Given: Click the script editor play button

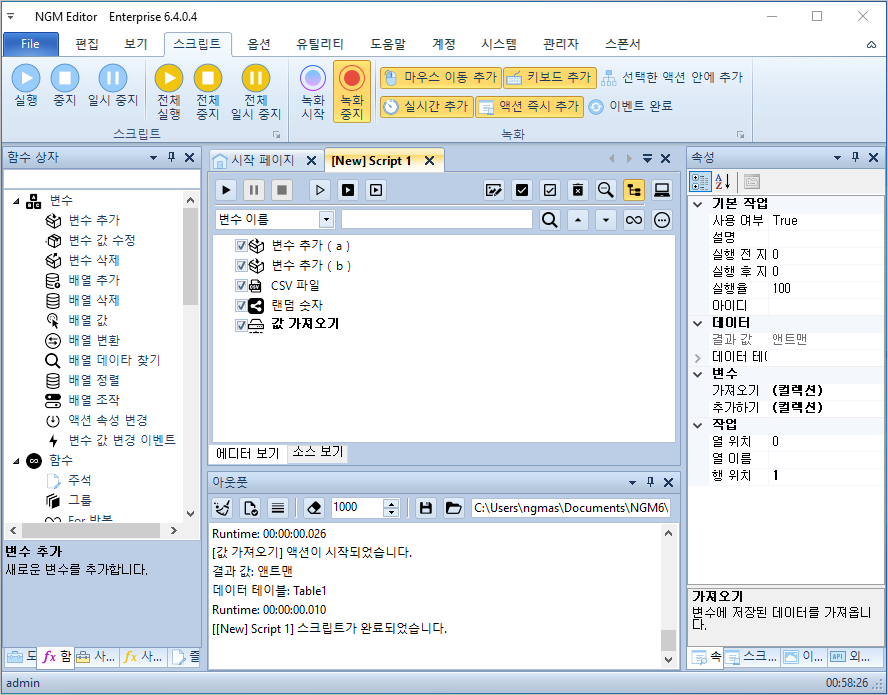Looking at the screenshot, I should tap(227, 190).
